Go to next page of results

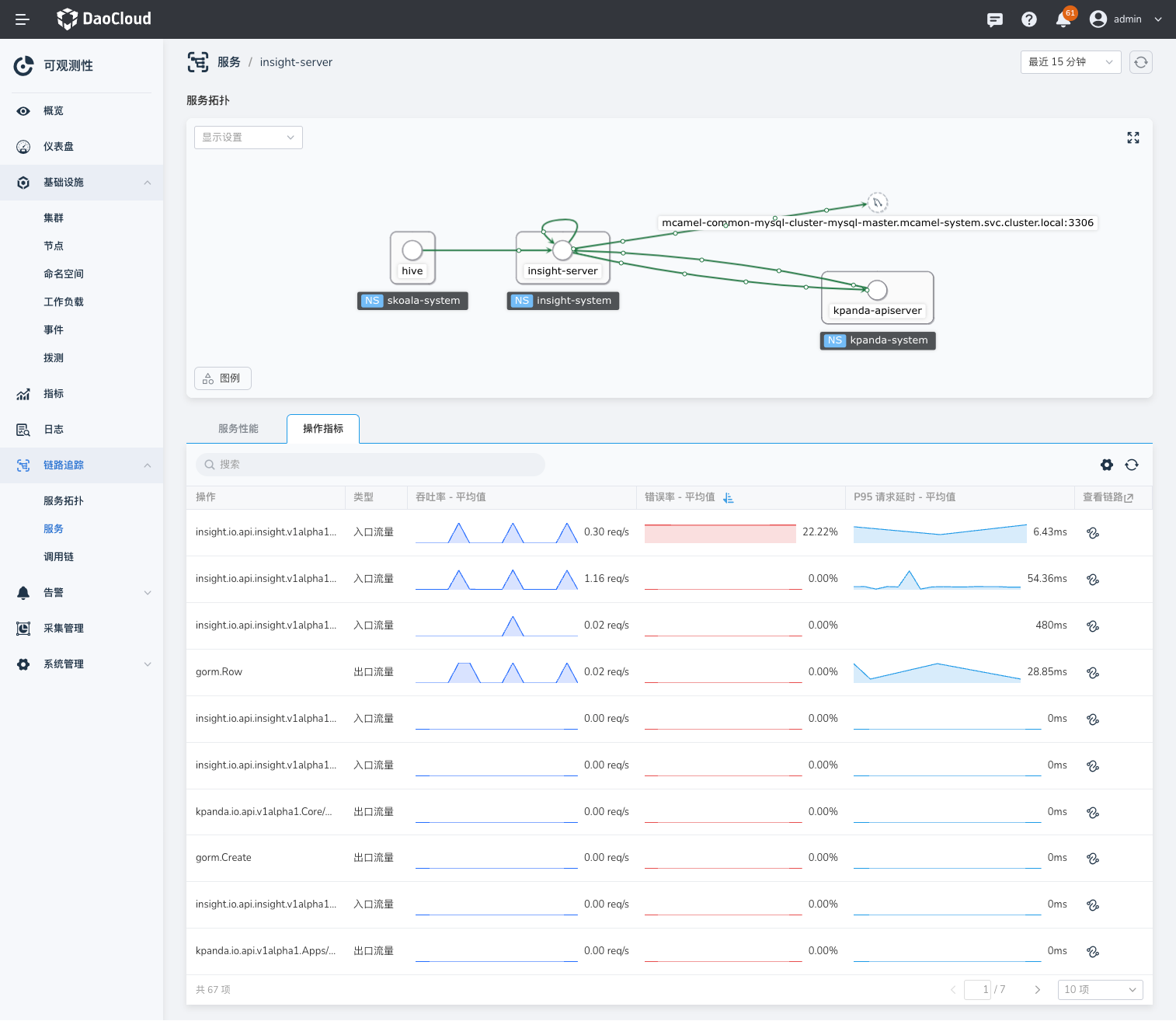(1037, 989)
